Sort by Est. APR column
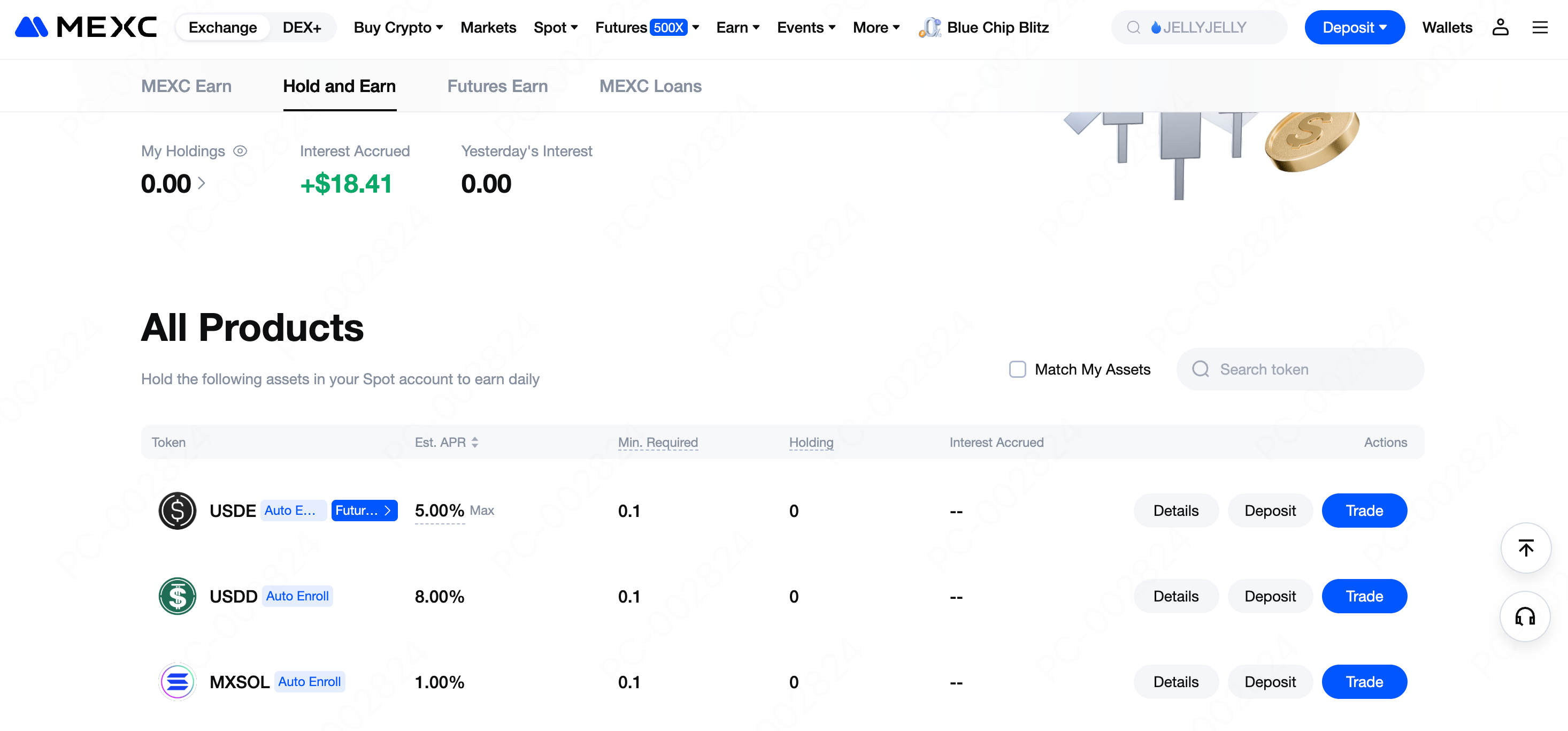1568x731 pixels. [x=447, y=442]
